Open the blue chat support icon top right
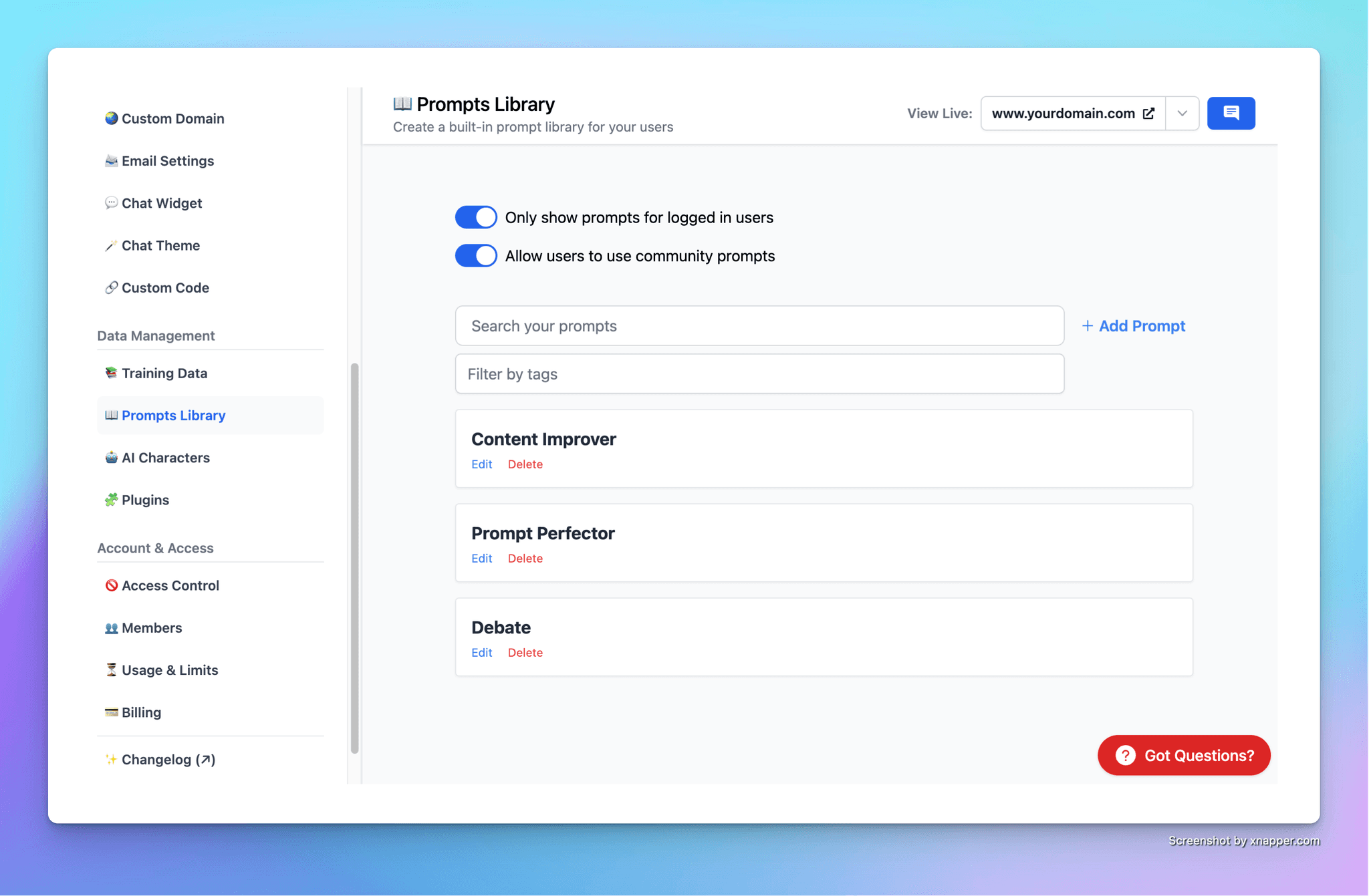 point(1231,113)
